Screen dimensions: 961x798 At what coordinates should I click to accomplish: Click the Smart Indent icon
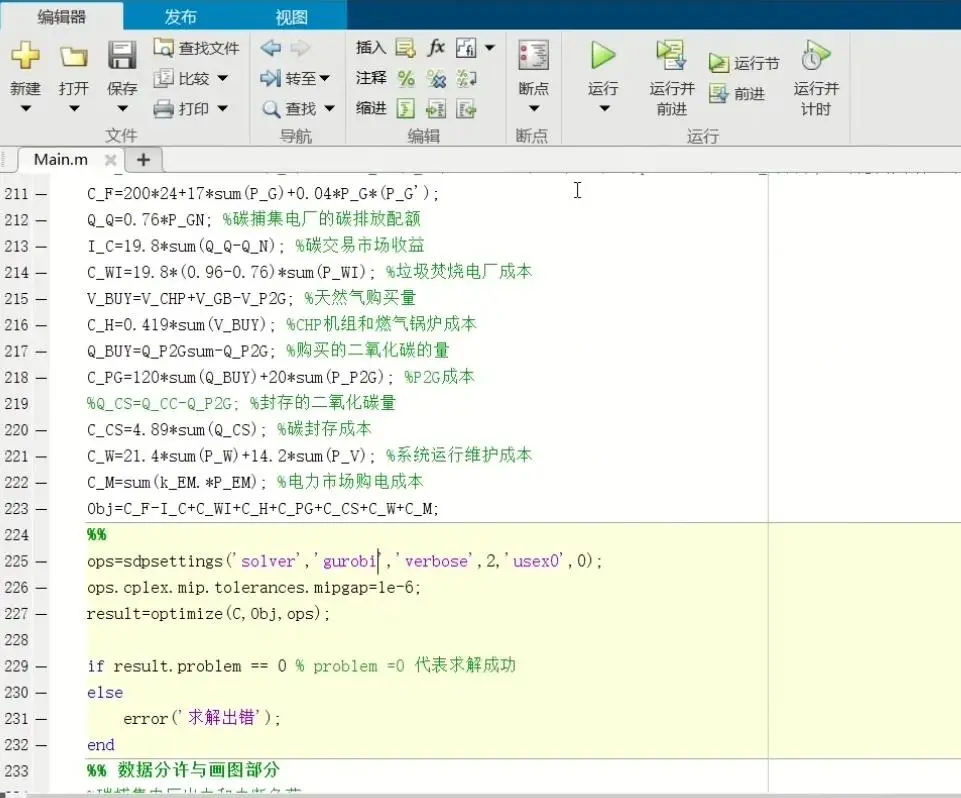click(405, 109)
